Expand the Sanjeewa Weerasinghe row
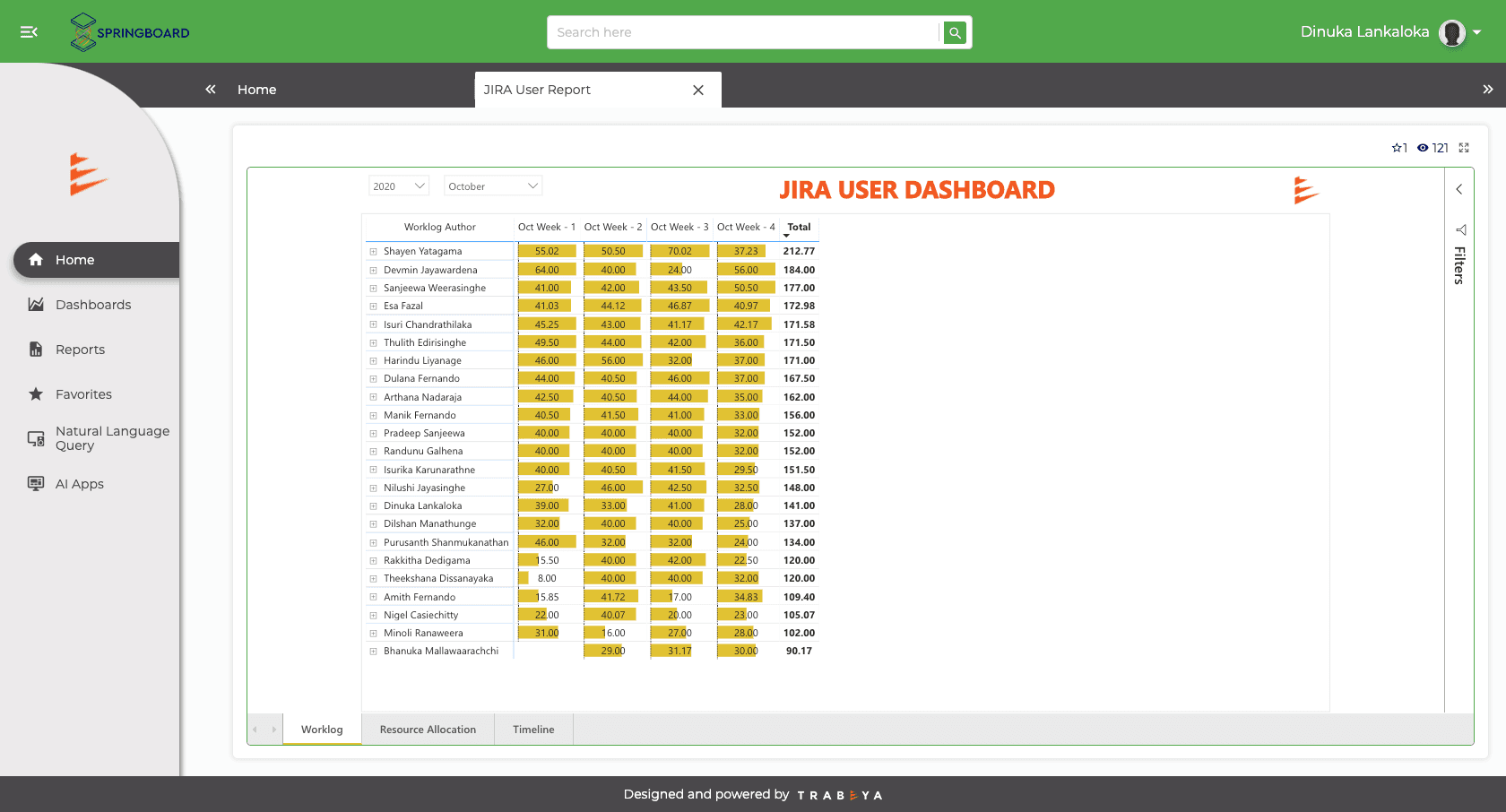 [373, 288]
